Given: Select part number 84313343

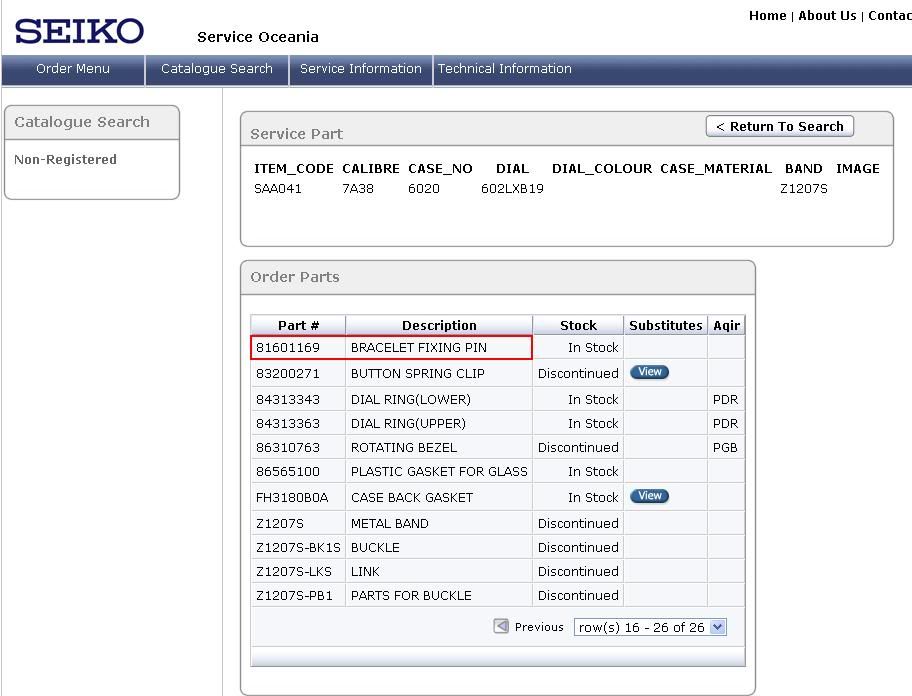Looking at the screenshot, I should pyautogui.click(x=288, y=399).
